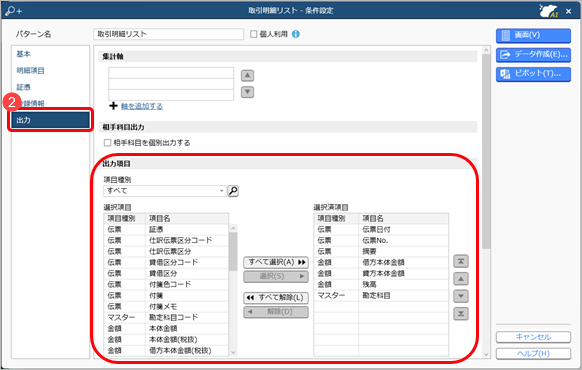
Task: Select 摘要 row in 選択済項目
Action: click(381, 251)
